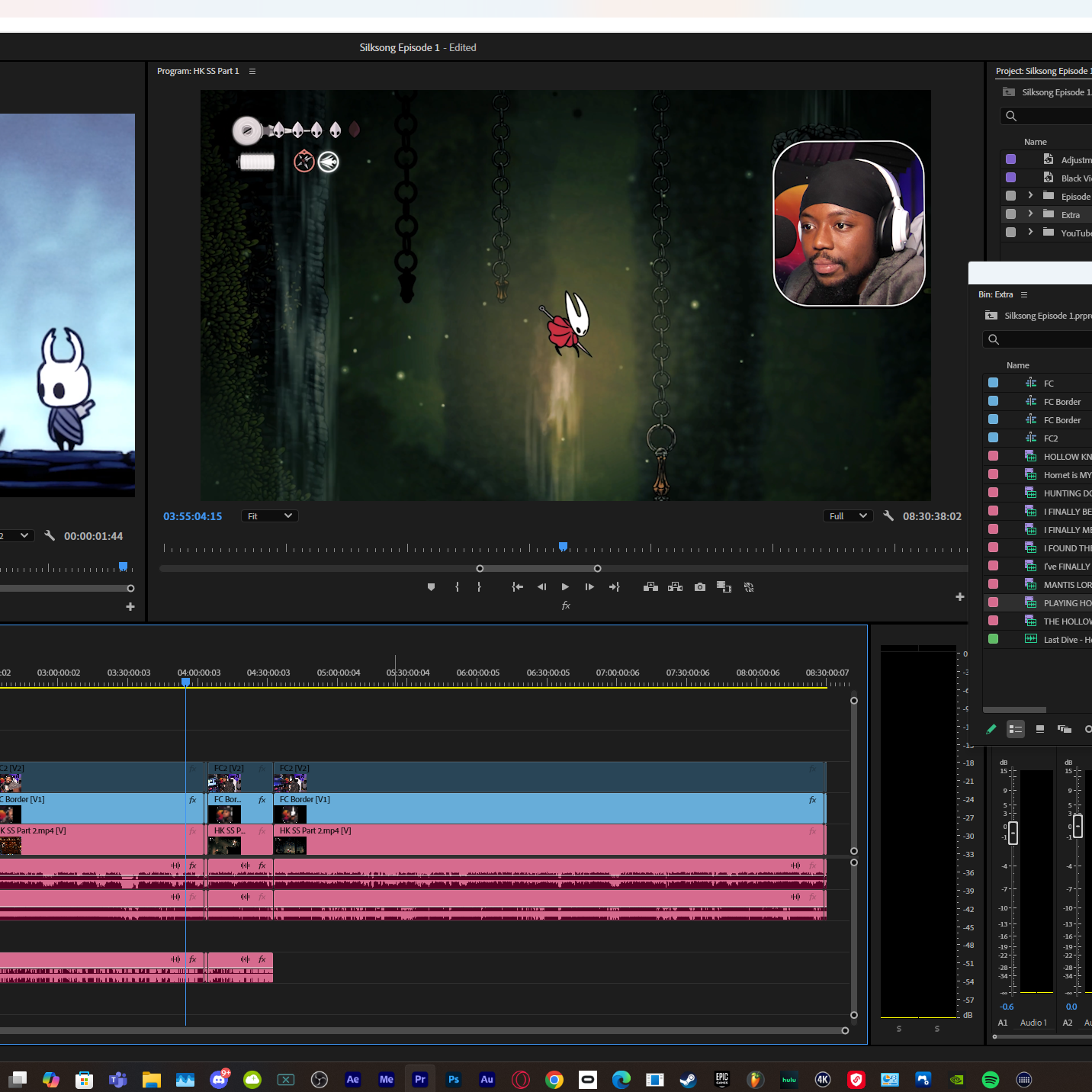Mark In point in Program monitor
Screen dimensions: 1092x1092
(457, 587)
